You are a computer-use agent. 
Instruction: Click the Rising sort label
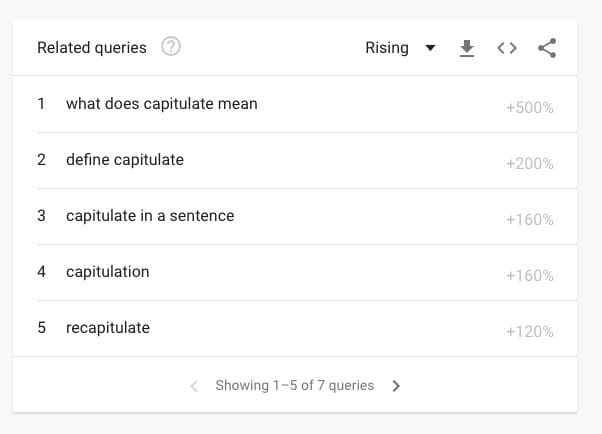coord(387,48)
